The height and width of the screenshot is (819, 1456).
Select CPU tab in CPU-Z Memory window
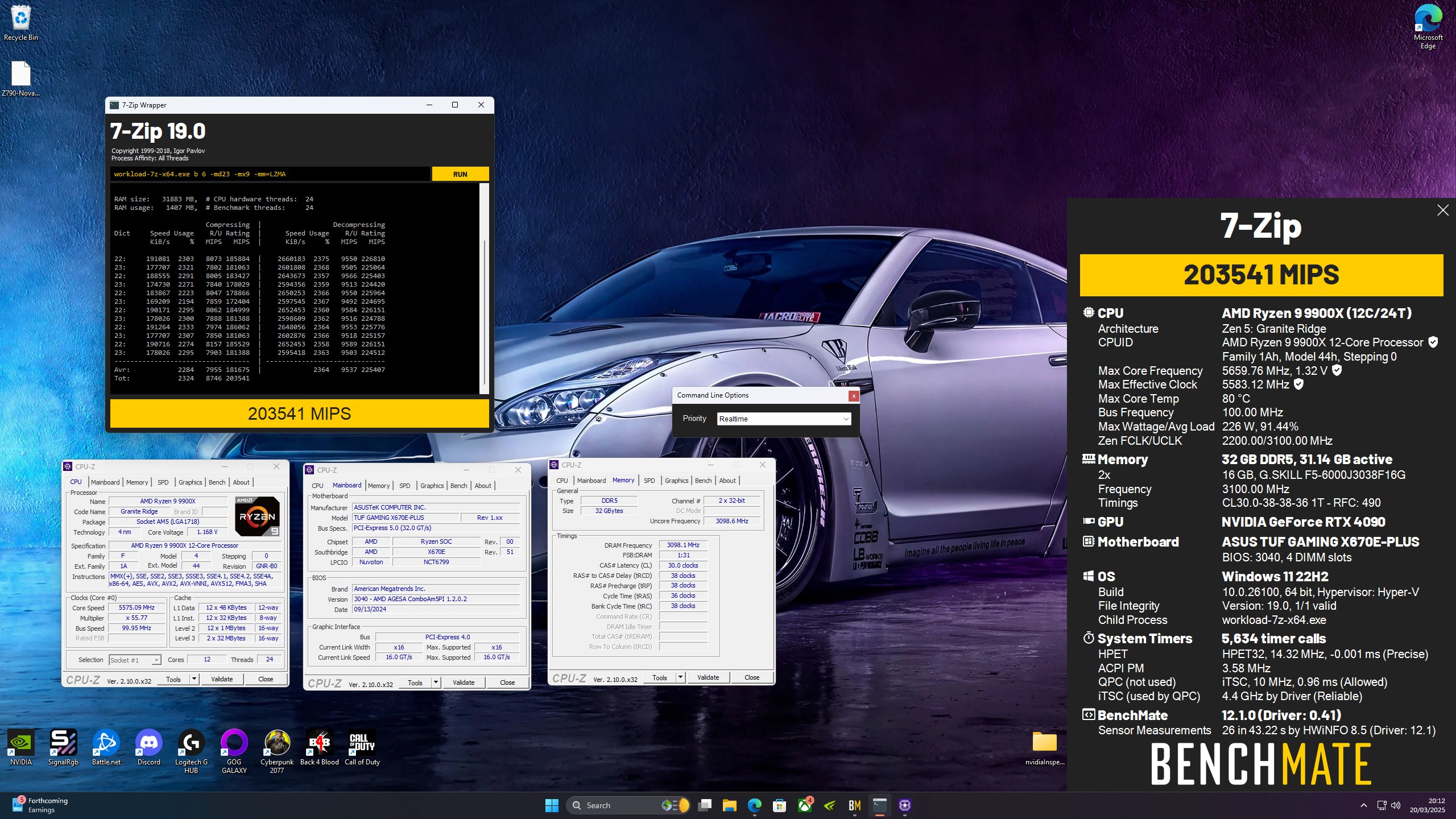(x=562, y=481)
